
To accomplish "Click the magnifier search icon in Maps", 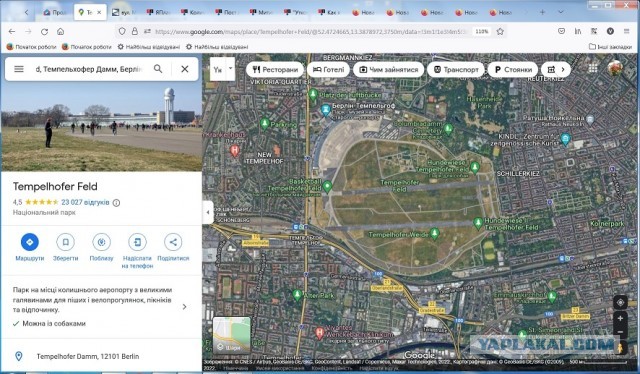I will point(158,69).
